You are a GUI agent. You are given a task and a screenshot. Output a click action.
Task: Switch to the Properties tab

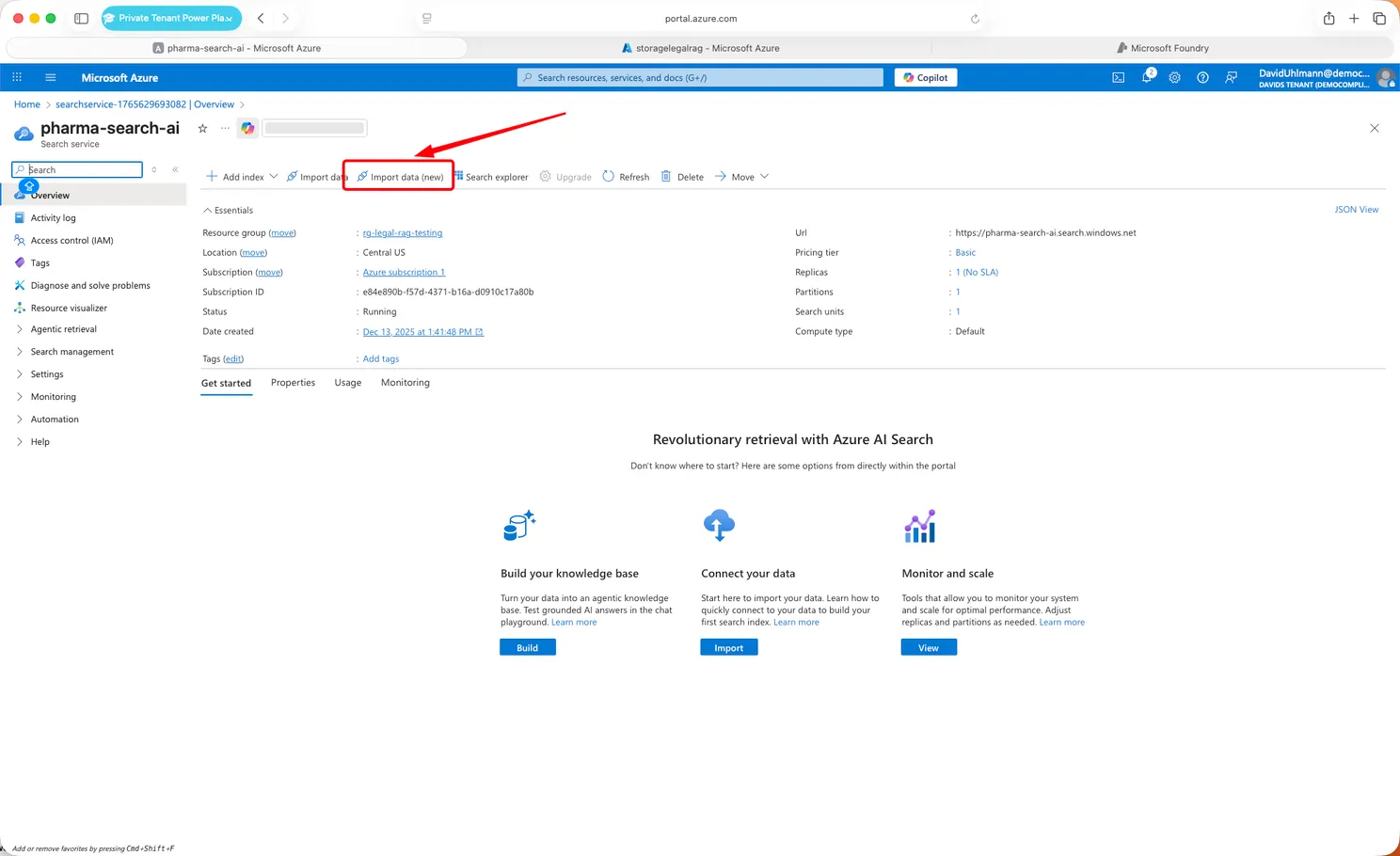coord(293,383)
